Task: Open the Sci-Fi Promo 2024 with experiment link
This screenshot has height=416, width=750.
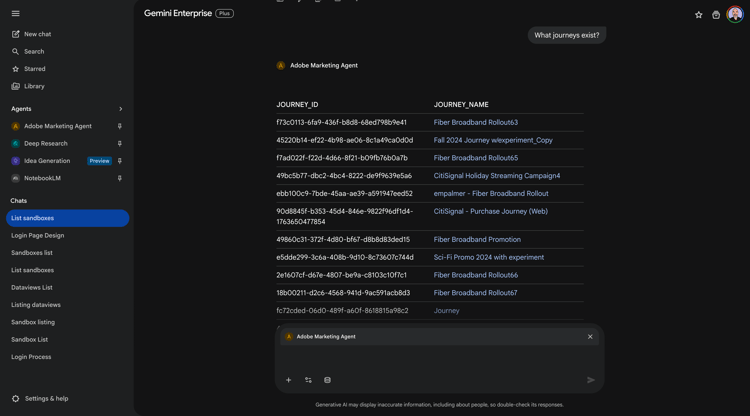Action: (488, 257)
